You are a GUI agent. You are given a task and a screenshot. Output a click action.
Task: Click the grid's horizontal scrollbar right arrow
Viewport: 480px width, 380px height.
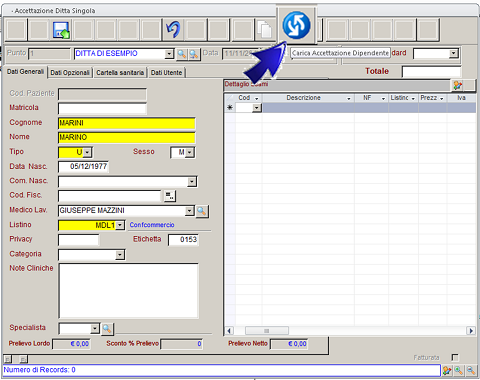(471, 331)
